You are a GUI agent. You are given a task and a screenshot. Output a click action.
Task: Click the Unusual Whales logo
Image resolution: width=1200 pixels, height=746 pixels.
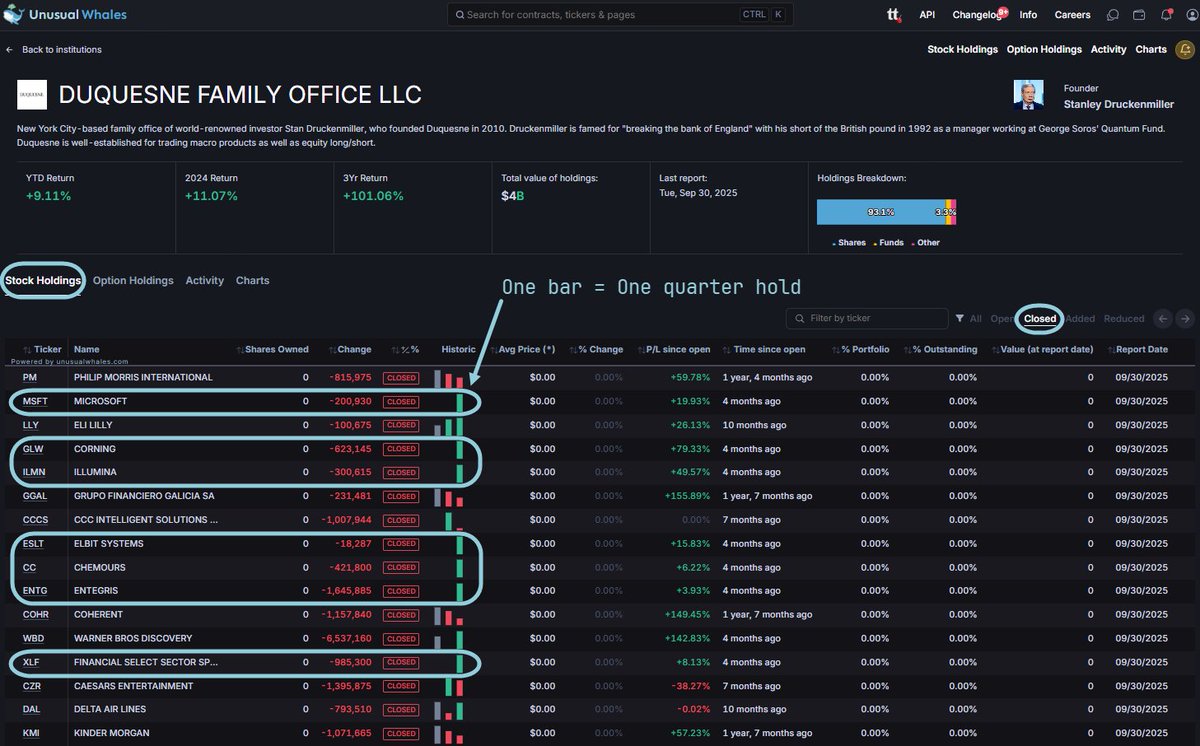66,15
